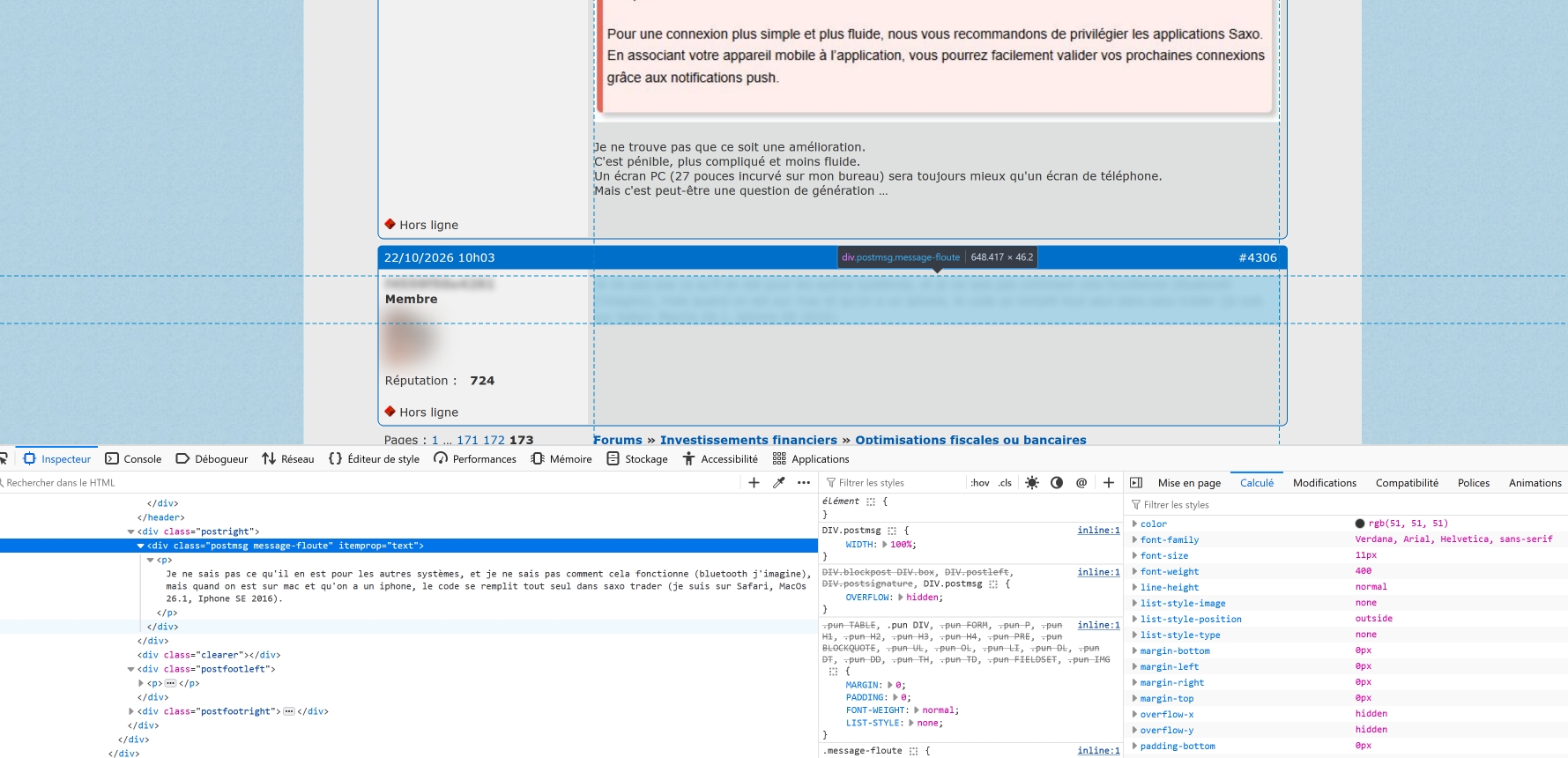Click the grid selector icon next to élément rule
The image size is (1568, 758).
click(871, 502)
